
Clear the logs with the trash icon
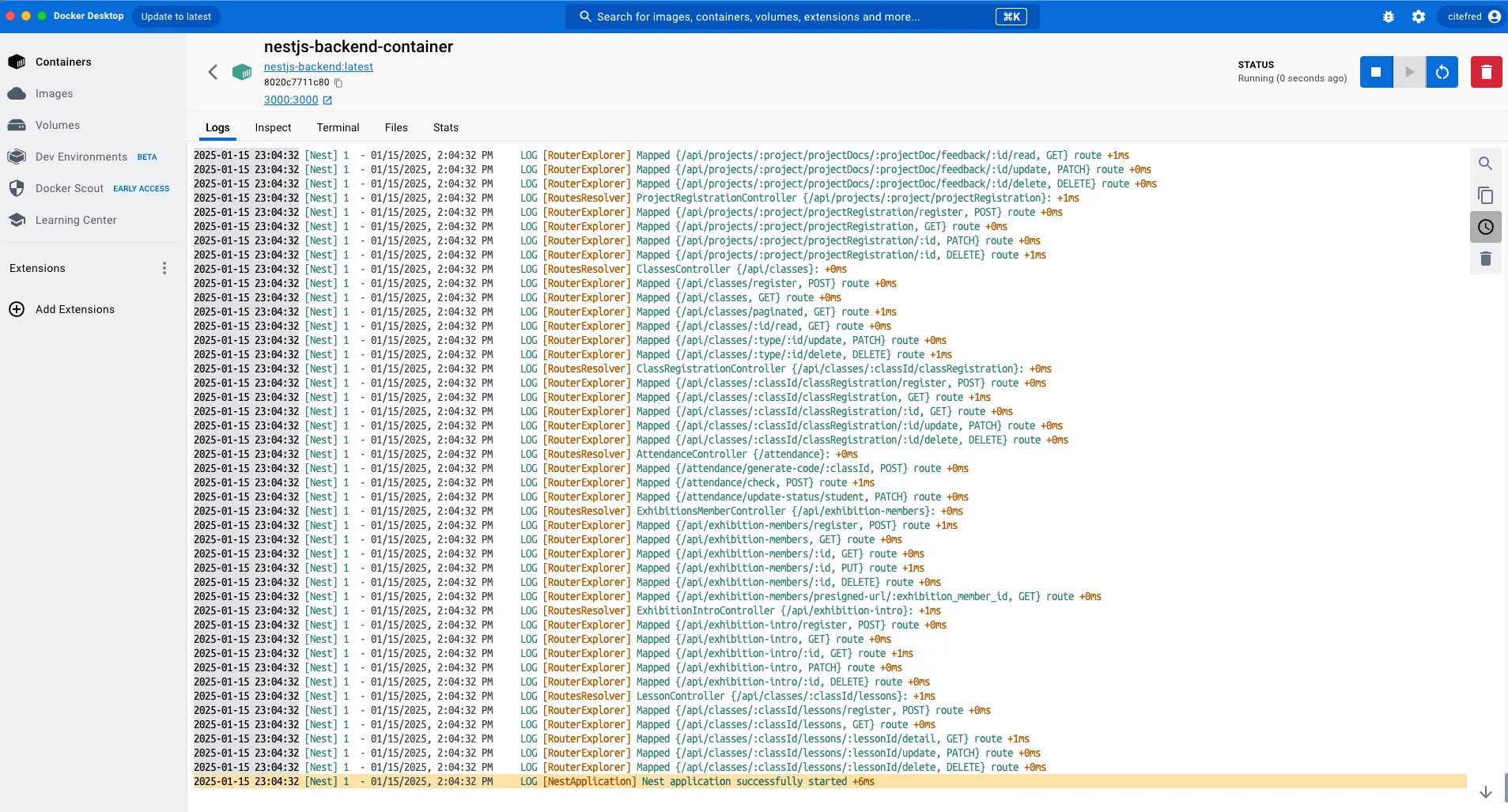1486,259
